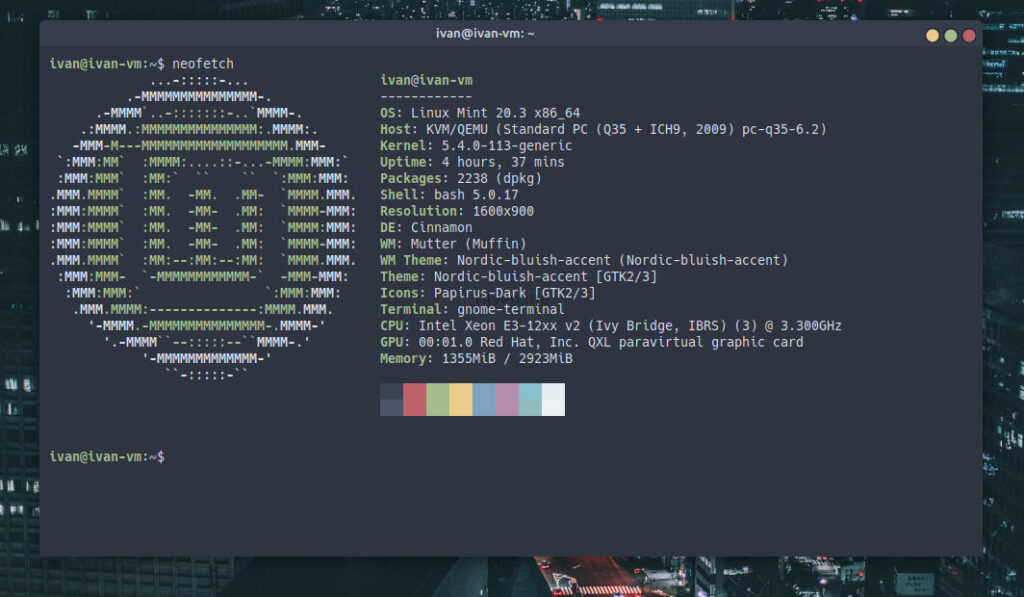The height and width of the screenshot is (597, 1024).
Task: Click the blue color block in palette
Action: point(484,399)
